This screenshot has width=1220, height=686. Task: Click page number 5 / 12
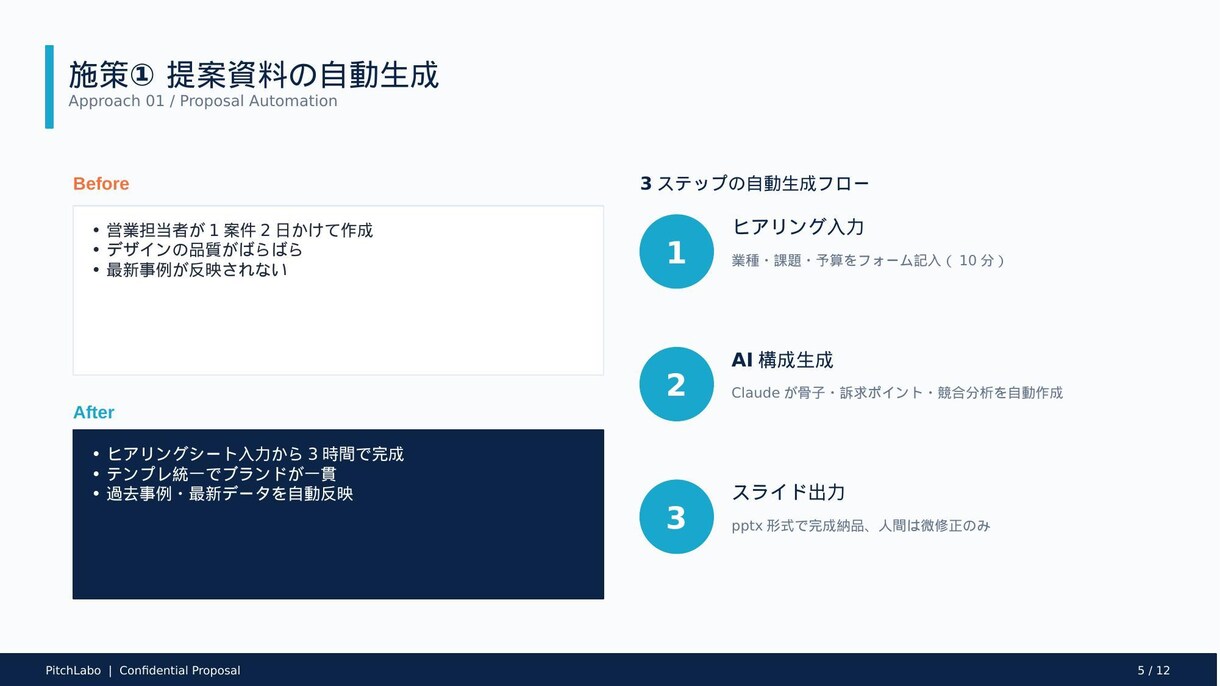(1153, 671)
